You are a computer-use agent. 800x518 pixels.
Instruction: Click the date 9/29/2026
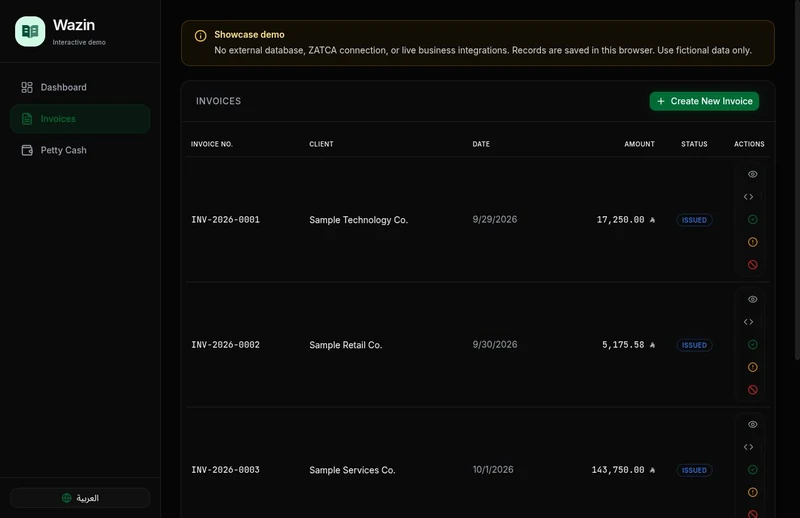pos(495,219)
